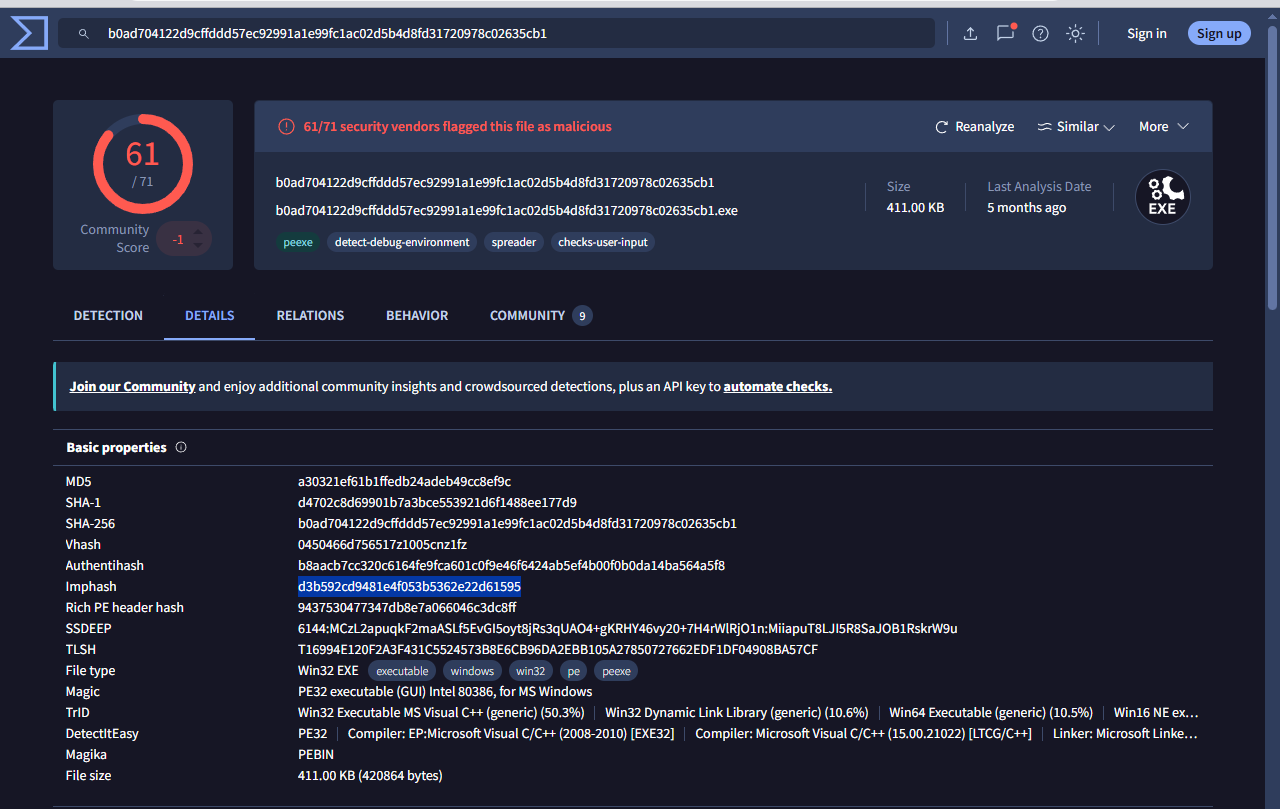Open the COMMUNITY tab
The image size is (1280, 809).
(x=540, y=316)
